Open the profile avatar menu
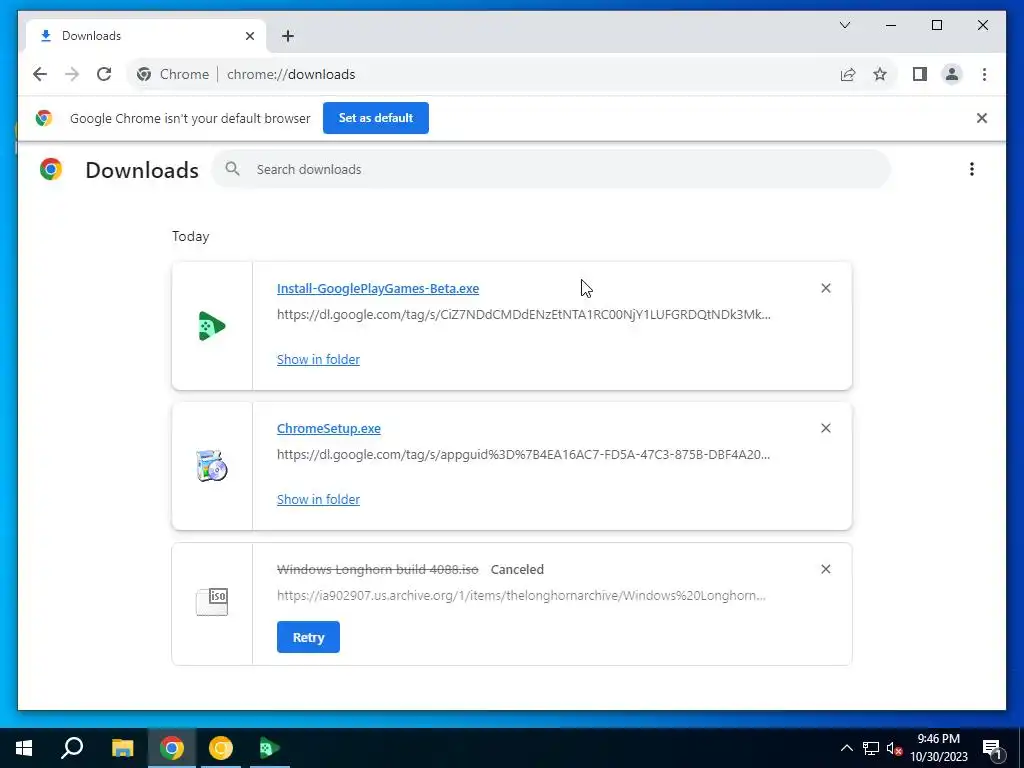This screenshot has width=1024, height=768. tap(952, 74)
